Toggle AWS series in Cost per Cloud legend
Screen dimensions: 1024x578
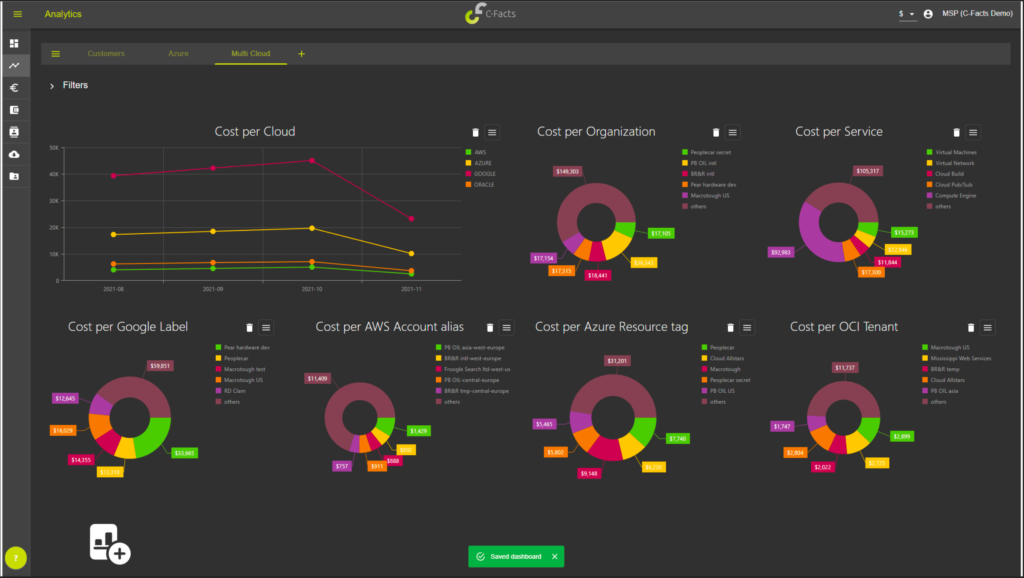pyautogui.click(x=475, y=152)
